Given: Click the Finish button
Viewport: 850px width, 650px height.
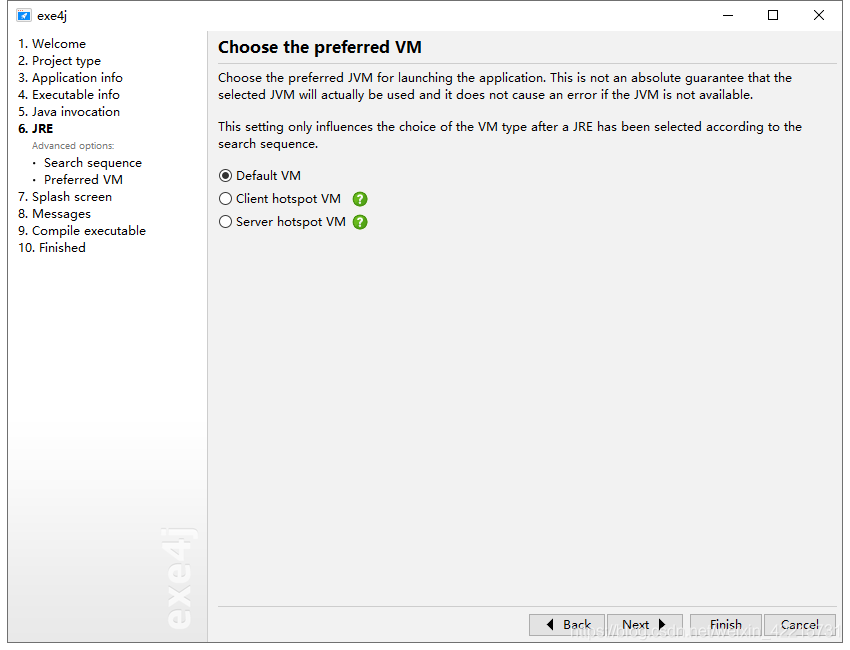Looking at the screenshot, I should (726, 625).
